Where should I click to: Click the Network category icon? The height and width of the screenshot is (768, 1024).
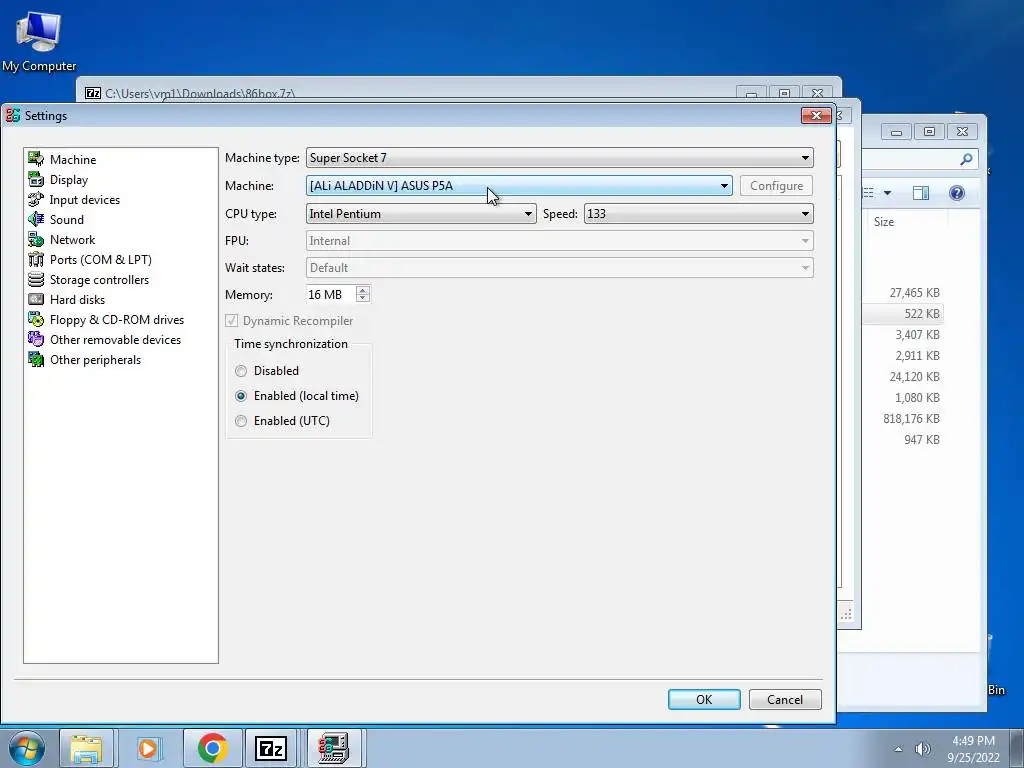[36, 240]
